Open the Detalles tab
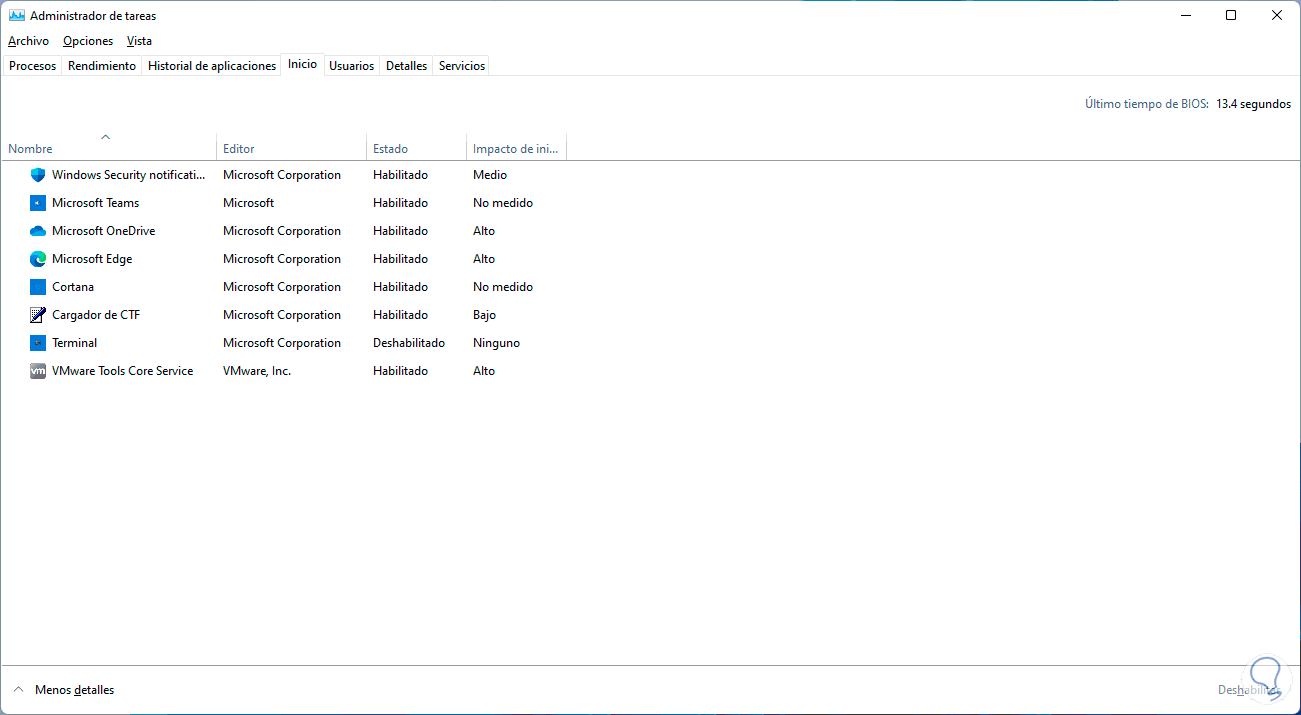The height and width of the screenshot is (715, 1301). (406, 66)
